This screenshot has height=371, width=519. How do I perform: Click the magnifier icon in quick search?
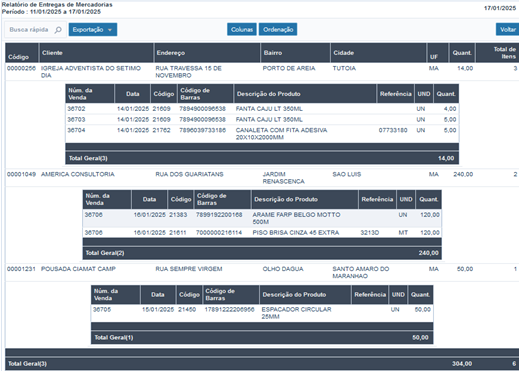[x=58, y=30]
